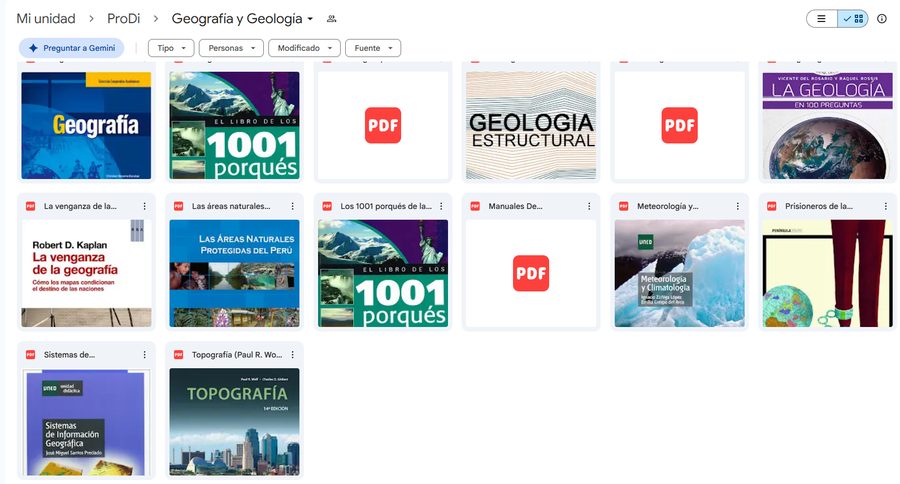The image size is (900, 484).
Task: Switch to grid layout view
Action: [x=853, y=19]
